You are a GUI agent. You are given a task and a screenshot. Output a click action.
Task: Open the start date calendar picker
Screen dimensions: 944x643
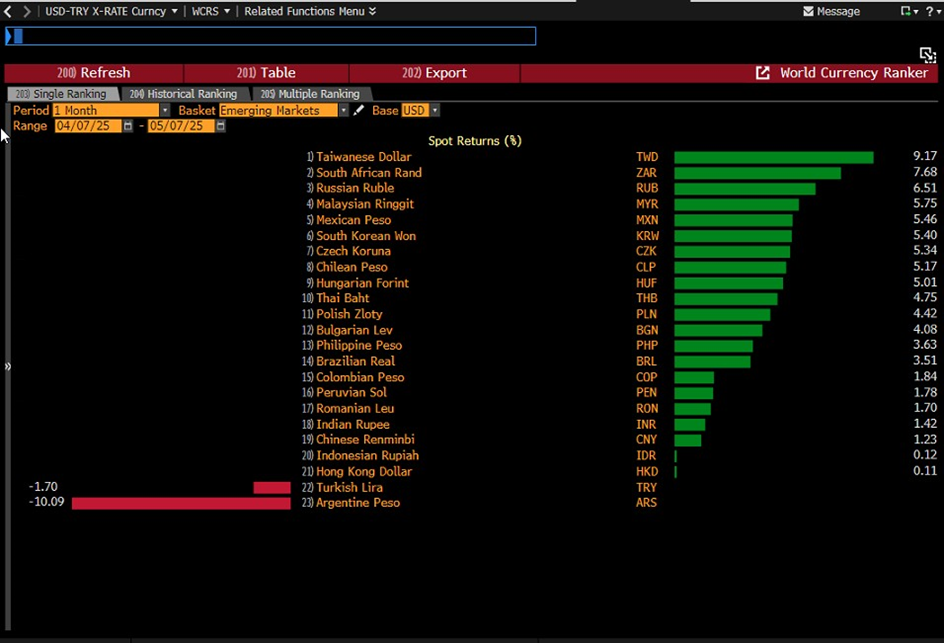click(x=128, y=126)
